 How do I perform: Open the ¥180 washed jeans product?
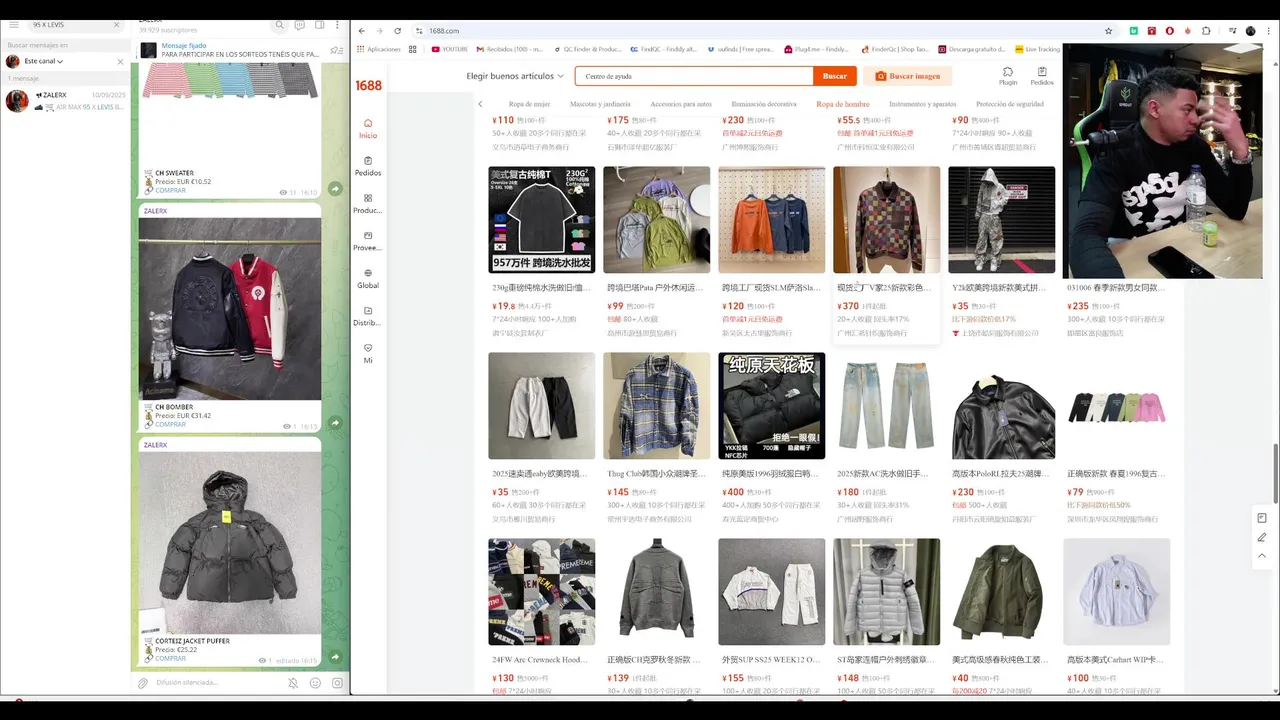(886, 438)
